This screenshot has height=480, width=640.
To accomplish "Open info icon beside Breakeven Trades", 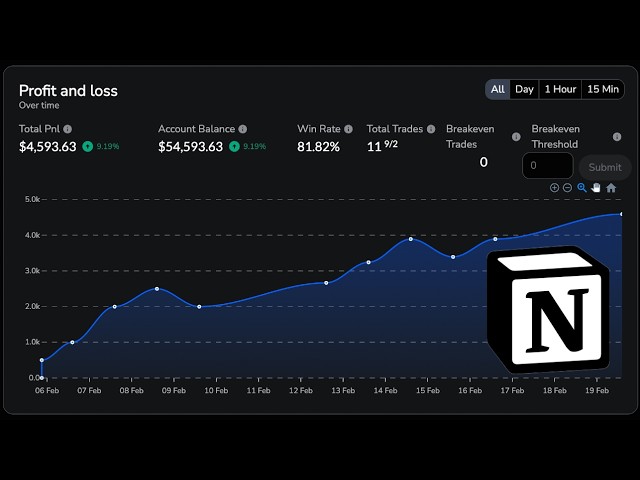I will click(x=516, y=137).
